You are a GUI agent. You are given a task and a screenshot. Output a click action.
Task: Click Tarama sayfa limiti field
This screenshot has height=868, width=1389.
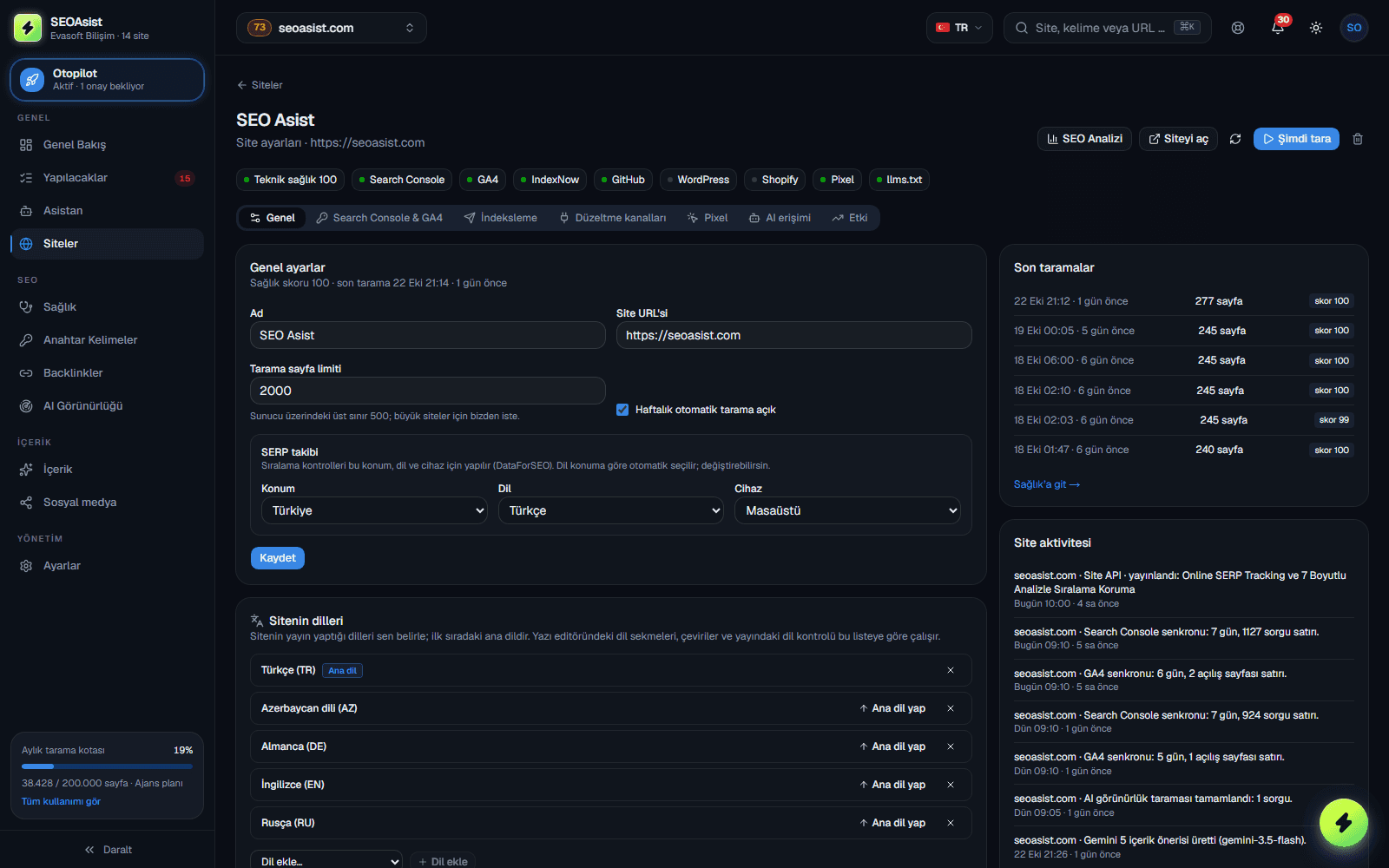427,391
